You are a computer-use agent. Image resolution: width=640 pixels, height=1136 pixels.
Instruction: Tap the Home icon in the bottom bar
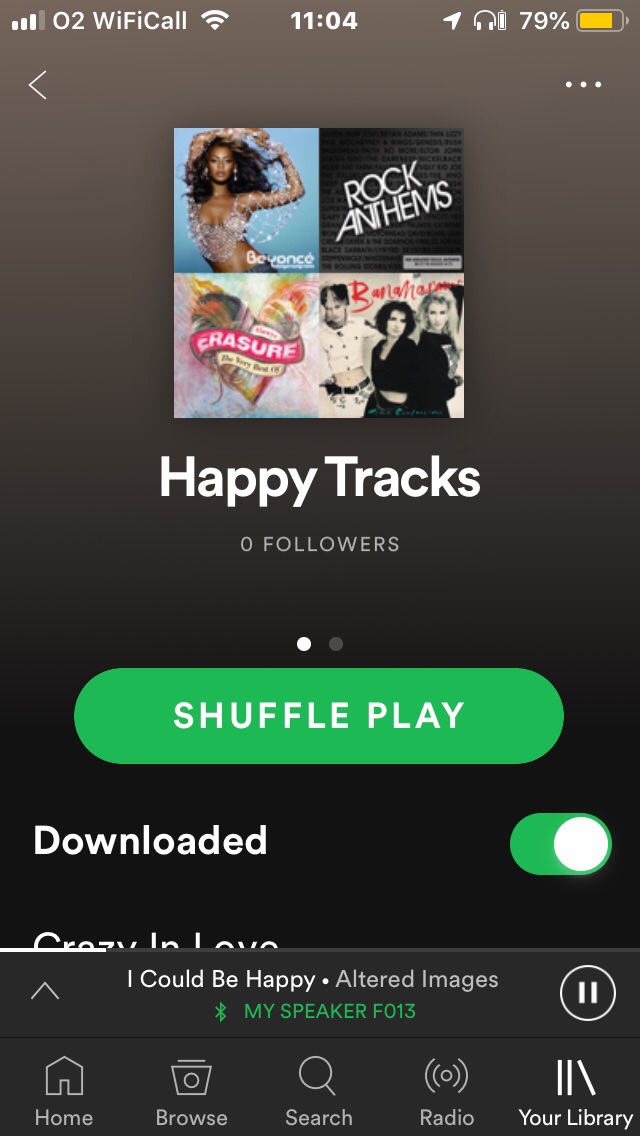(x=65, y=1075)
